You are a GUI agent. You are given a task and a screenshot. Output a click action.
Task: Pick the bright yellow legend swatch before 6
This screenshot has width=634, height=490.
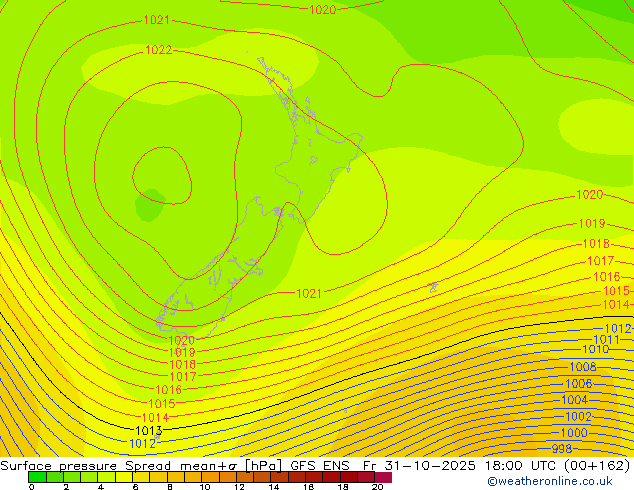click(124, 477)
